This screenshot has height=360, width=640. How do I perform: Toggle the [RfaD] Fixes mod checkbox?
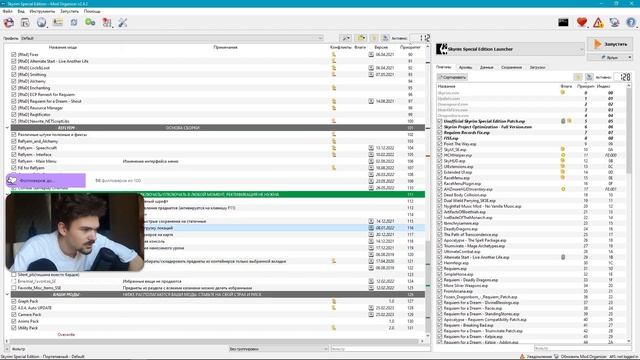pos(14,54)
